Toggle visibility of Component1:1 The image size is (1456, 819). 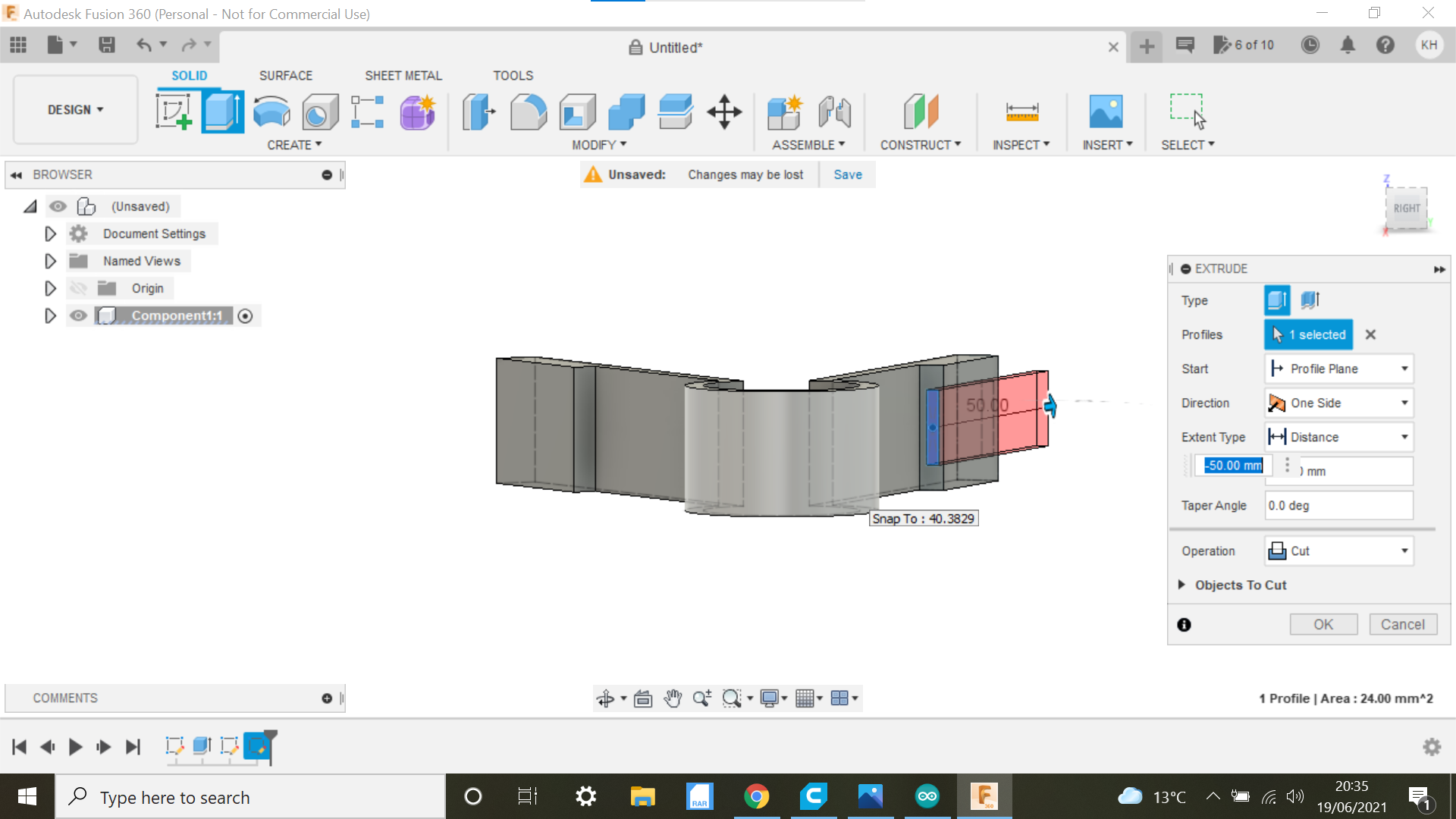tap(78, 315)
